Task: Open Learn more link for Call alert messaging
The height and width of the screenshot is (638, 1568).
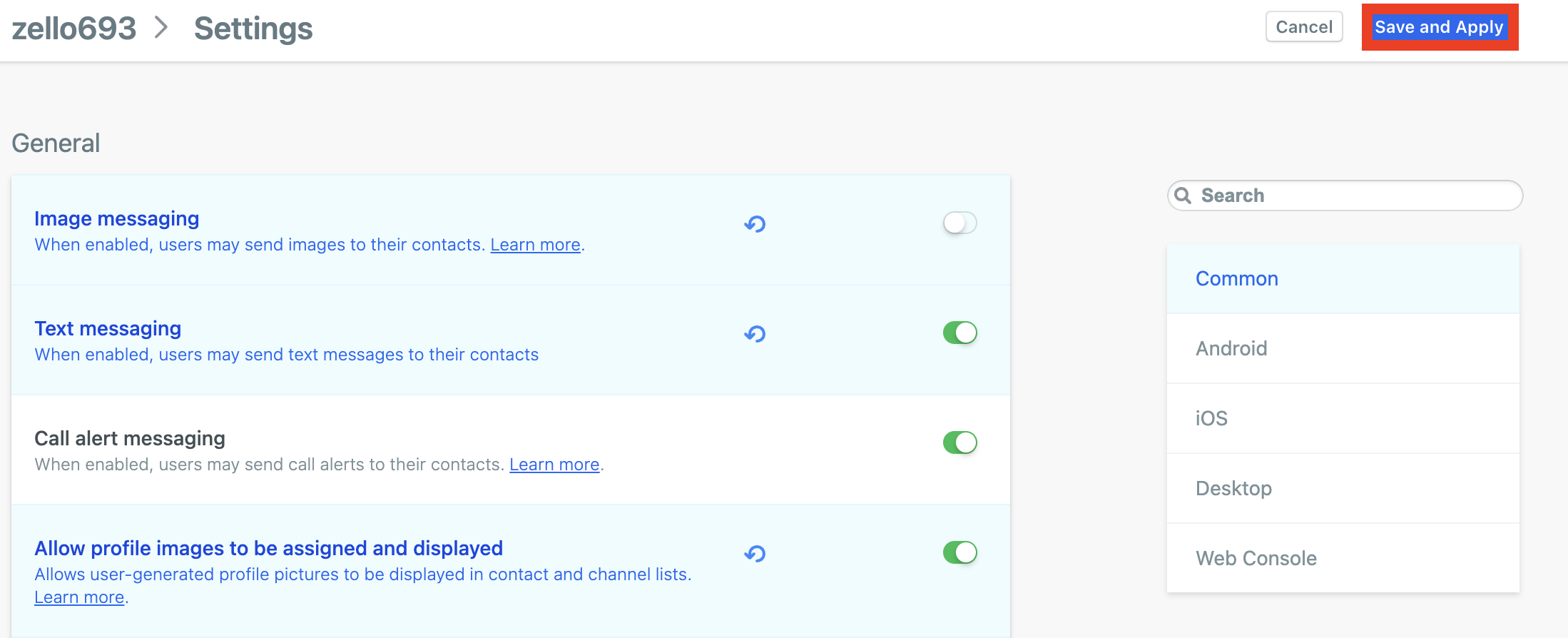Action: 554,465
